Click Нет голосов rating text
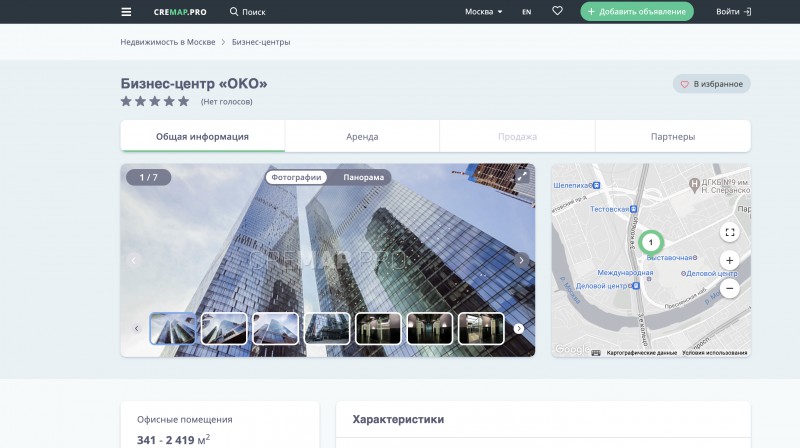The width and height of the screenshot is (800, 448). pos(227,102)
